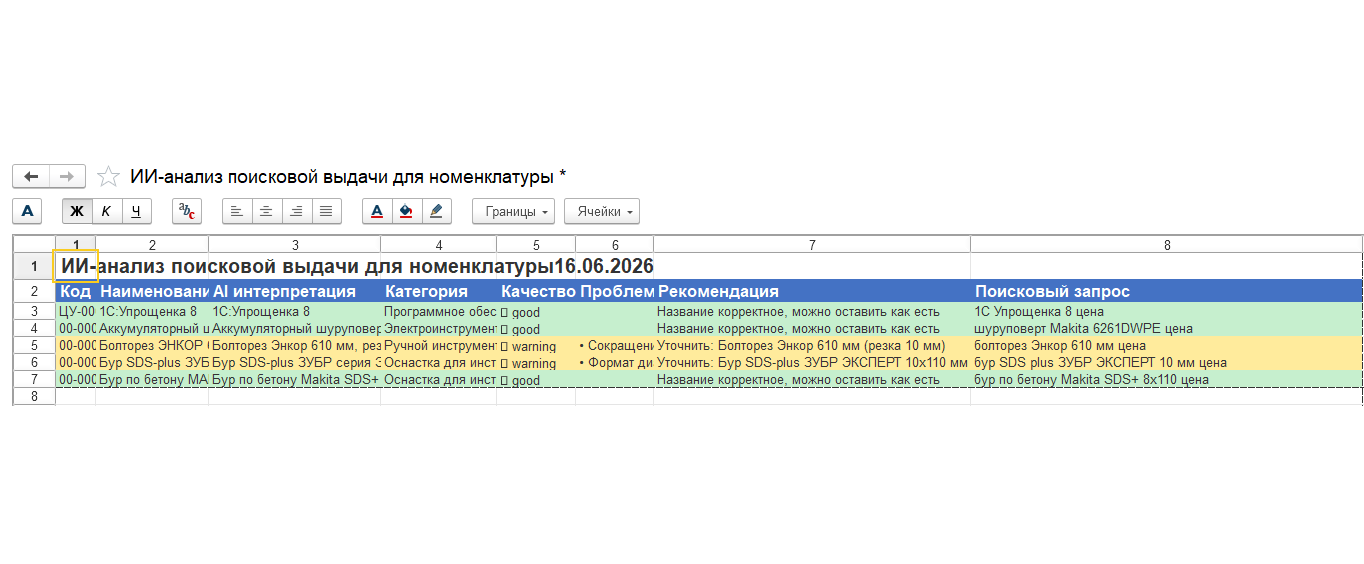Click 'Электроинструмен' category cell
This screenshot has height=564, width=1364.
tap(438, 328)
